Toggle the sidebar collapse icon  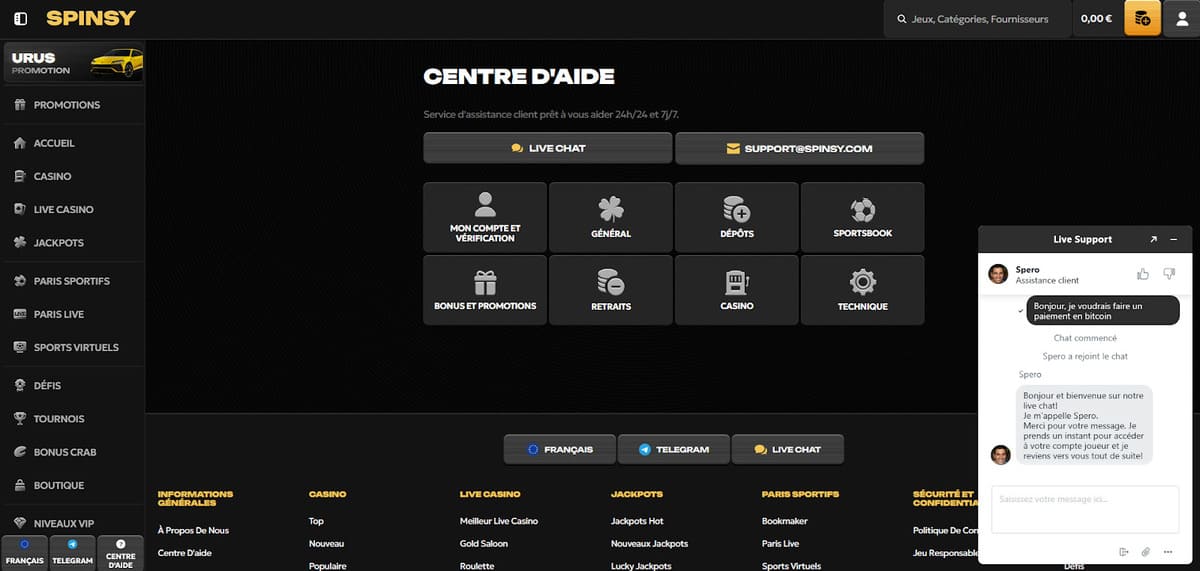pyautogui.click(x=21, y=18)
